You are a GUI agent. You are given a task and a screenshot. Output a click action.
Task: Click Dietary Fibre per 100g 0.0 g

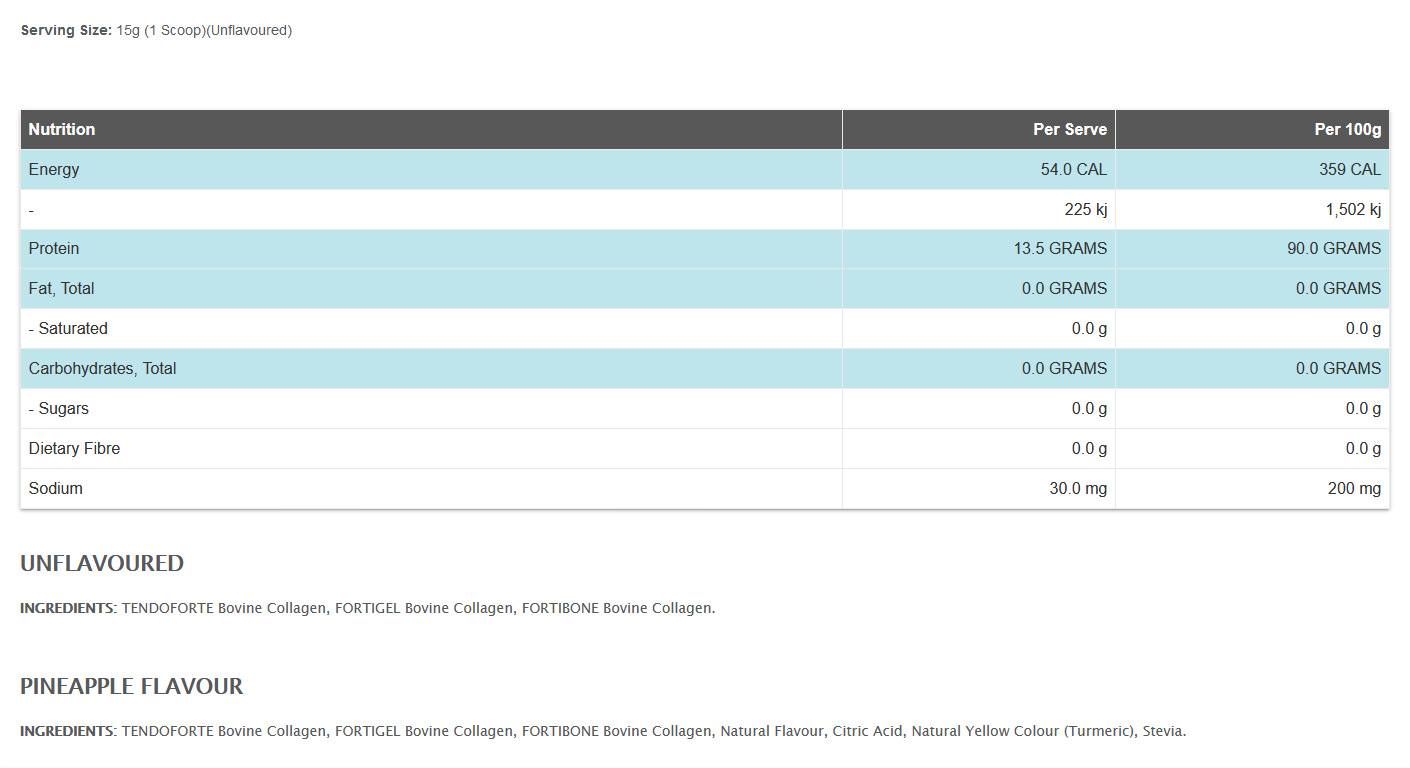[x=1363, y=448]
